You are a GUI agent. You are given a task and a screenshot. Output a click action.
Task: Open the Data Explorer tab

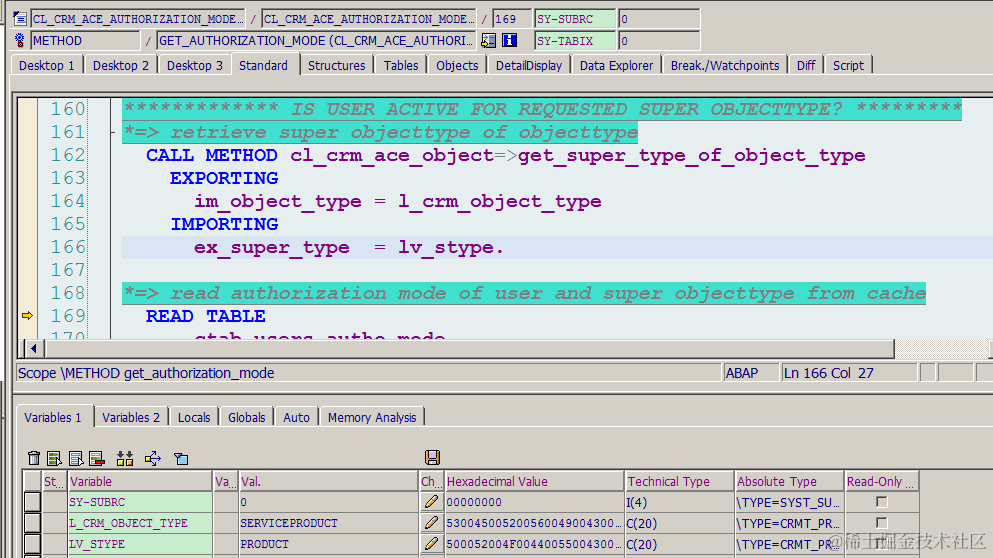coord(616,65)
